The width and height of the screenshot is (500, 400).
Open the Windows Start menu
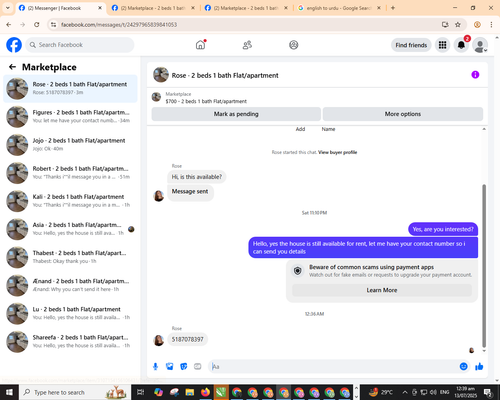(9, 392)
